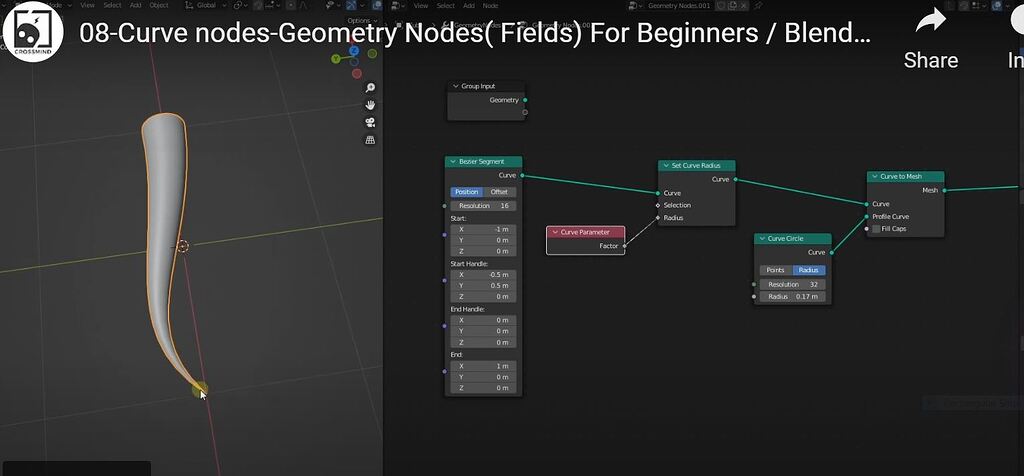Click End X field showing 1 m
Image resolution: width=1024 pixels, height=476 pixels.
[483, 366]
